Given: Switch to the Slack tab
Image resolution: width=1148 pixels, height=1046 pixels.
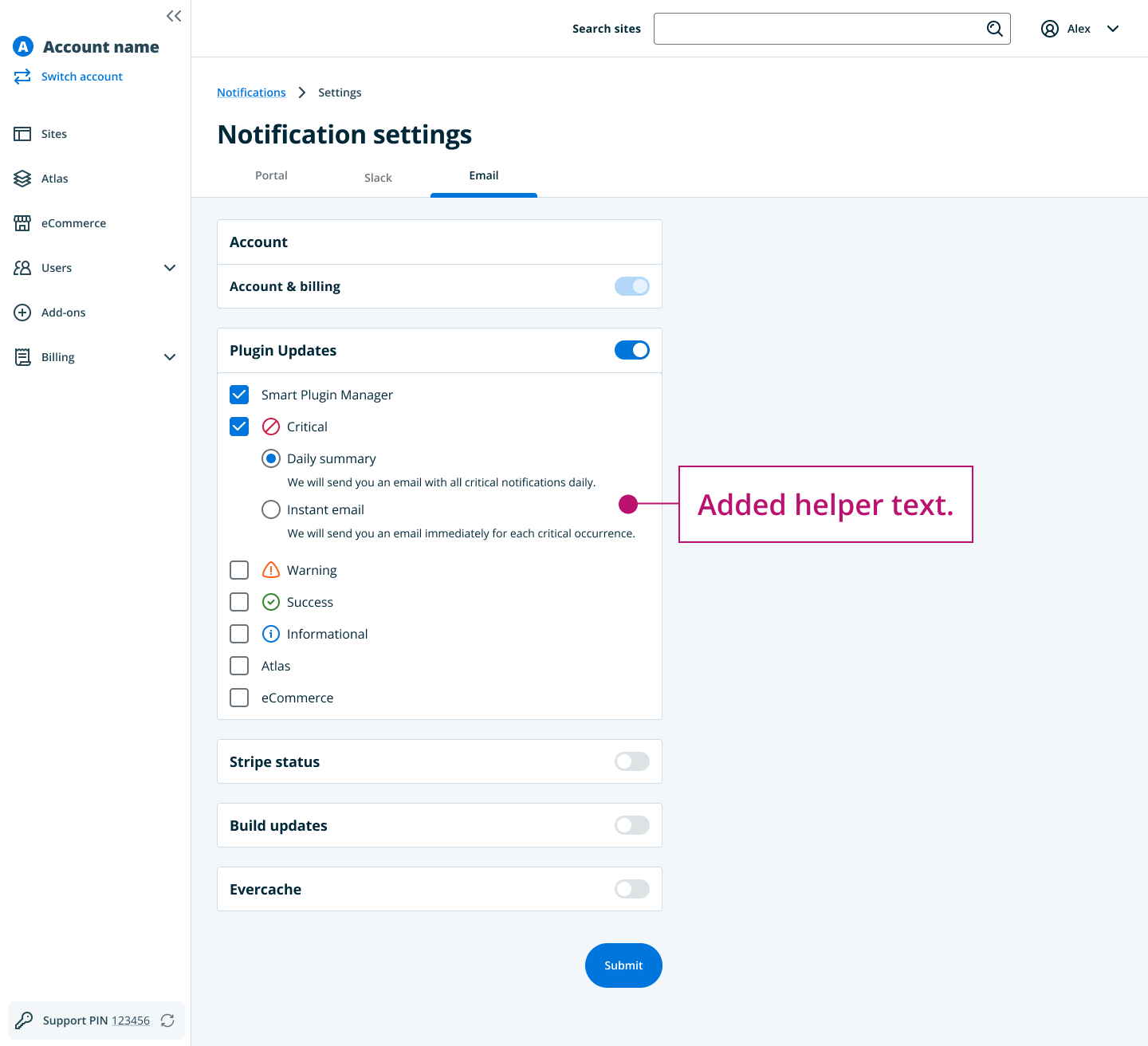Looking at the screenshot, I should (x=378, y=178).
